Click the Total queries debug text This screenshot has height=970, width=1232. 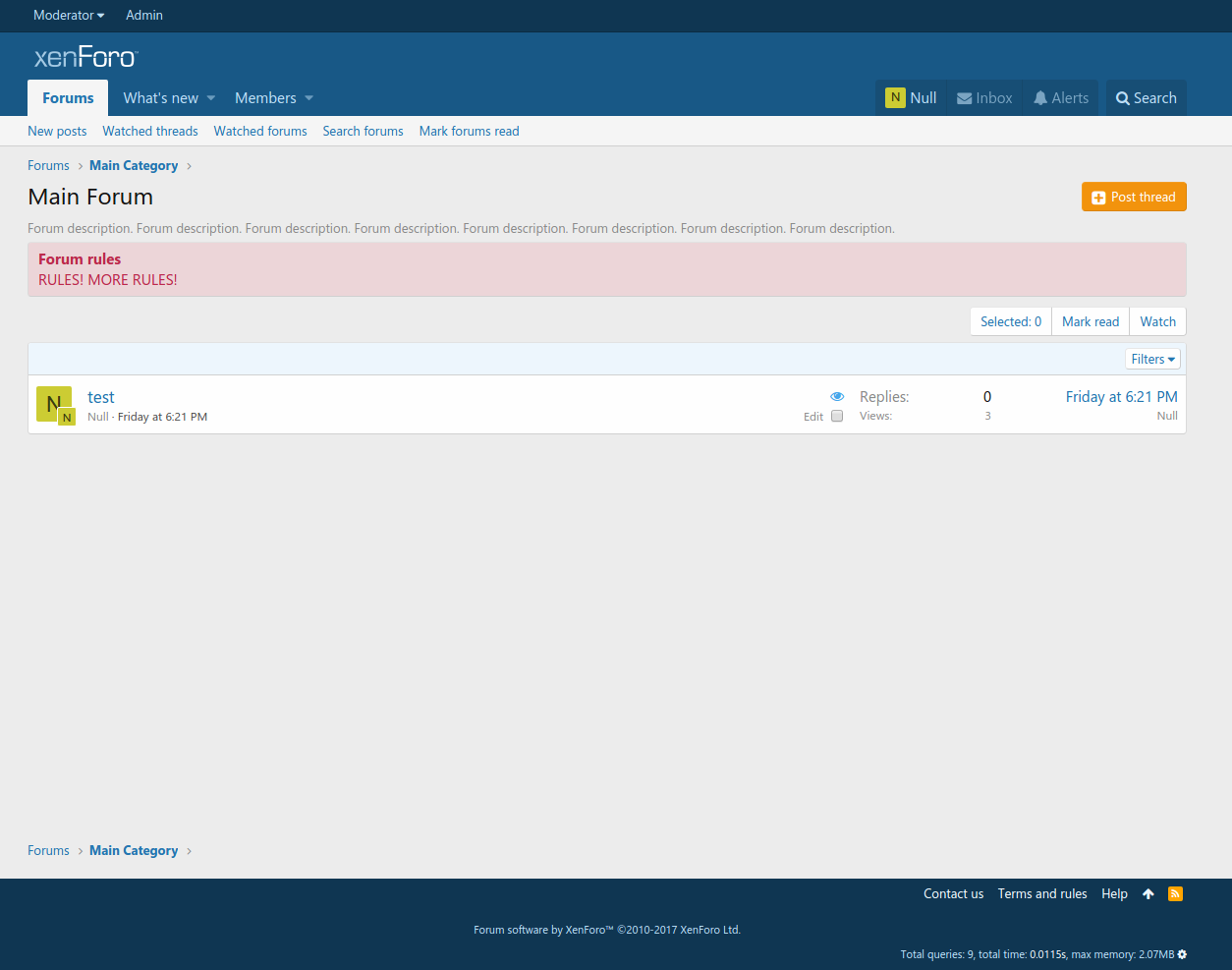(1036, 954)
